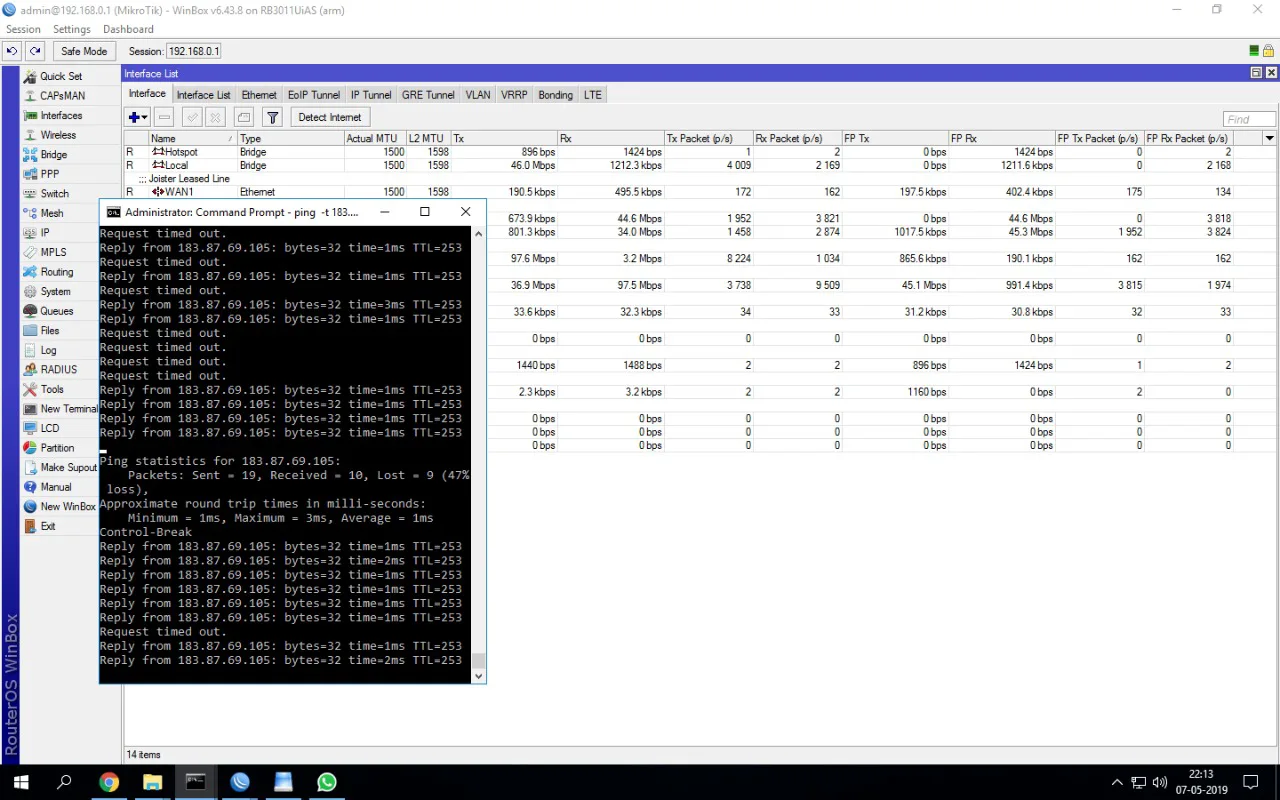Viewport: 1280px width, 800px height.
Task: Select Interfaces in the sidebar
Action: pos(60,115)
